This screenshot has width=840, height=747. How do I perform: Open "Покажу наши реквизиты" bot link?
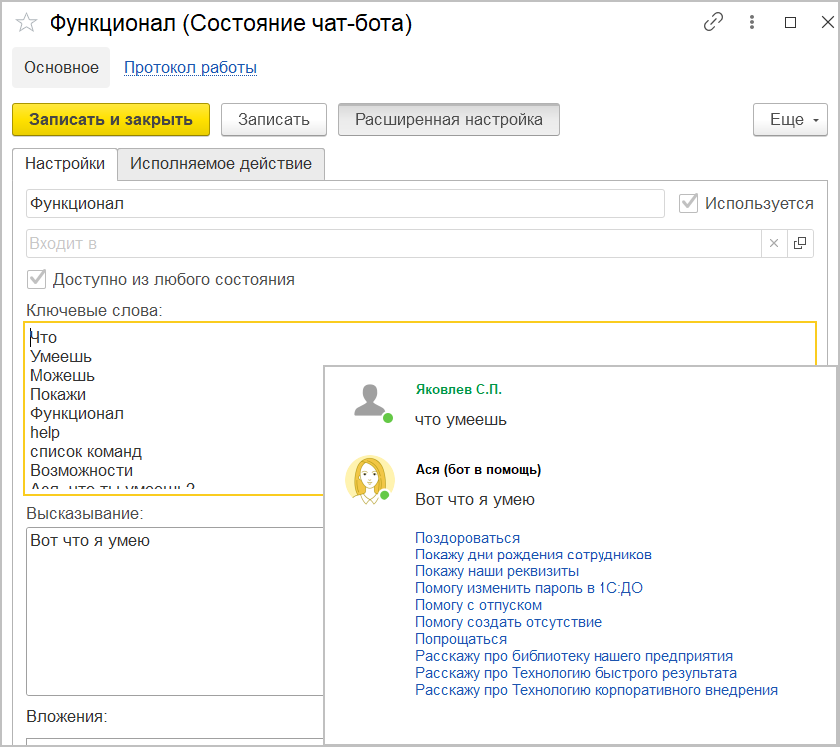[x=497, y=571]
